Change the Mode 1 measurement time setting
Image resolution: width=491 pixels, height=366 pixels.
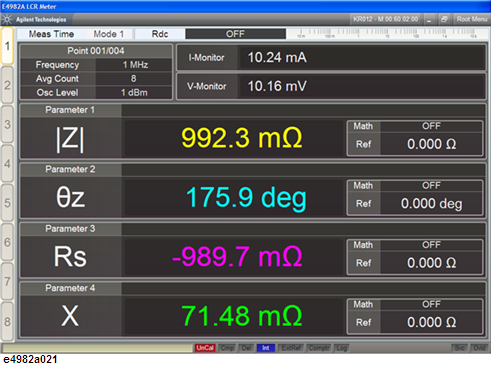point(109,34)
